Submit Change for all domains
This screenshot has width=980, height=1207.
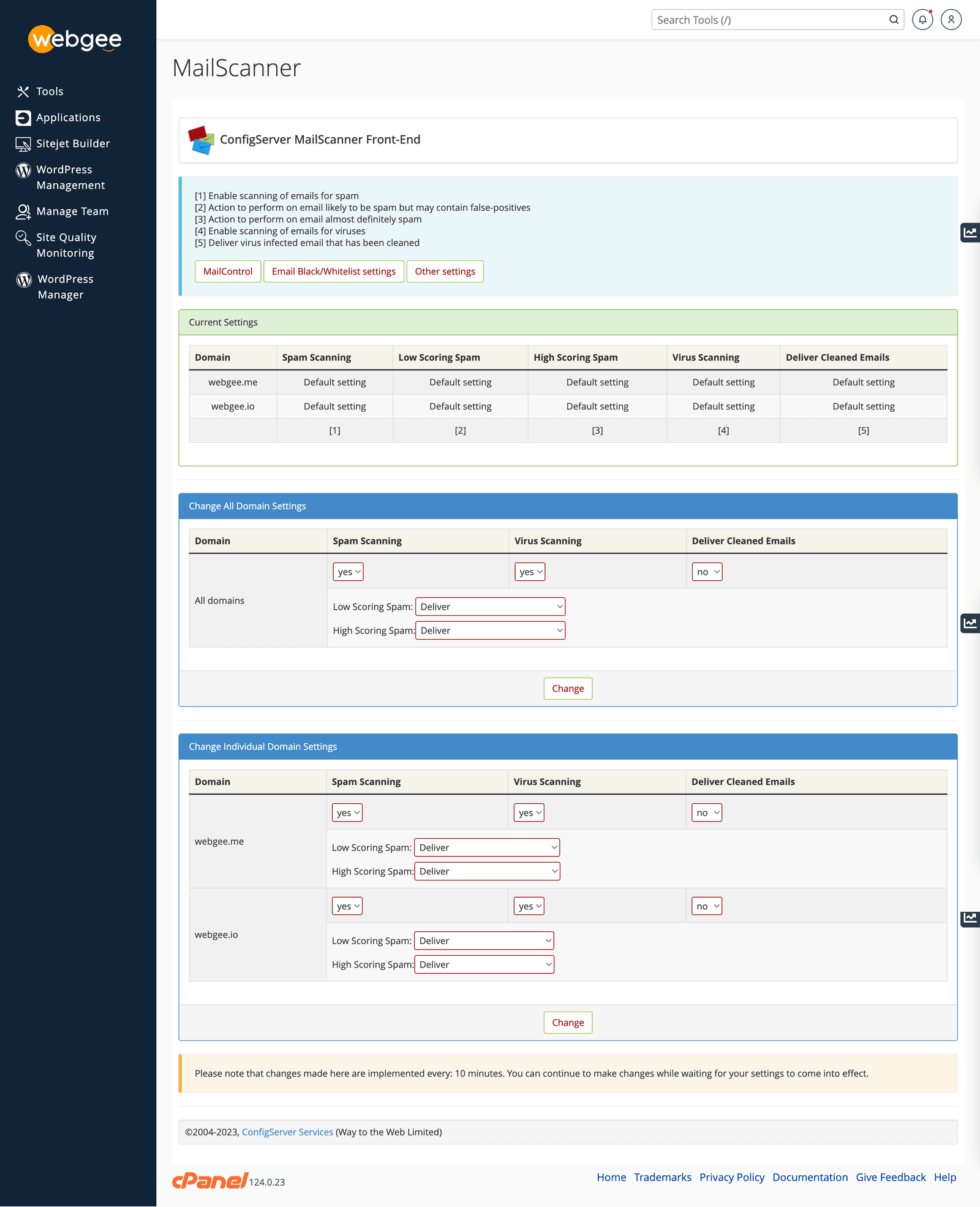[568, 689]
